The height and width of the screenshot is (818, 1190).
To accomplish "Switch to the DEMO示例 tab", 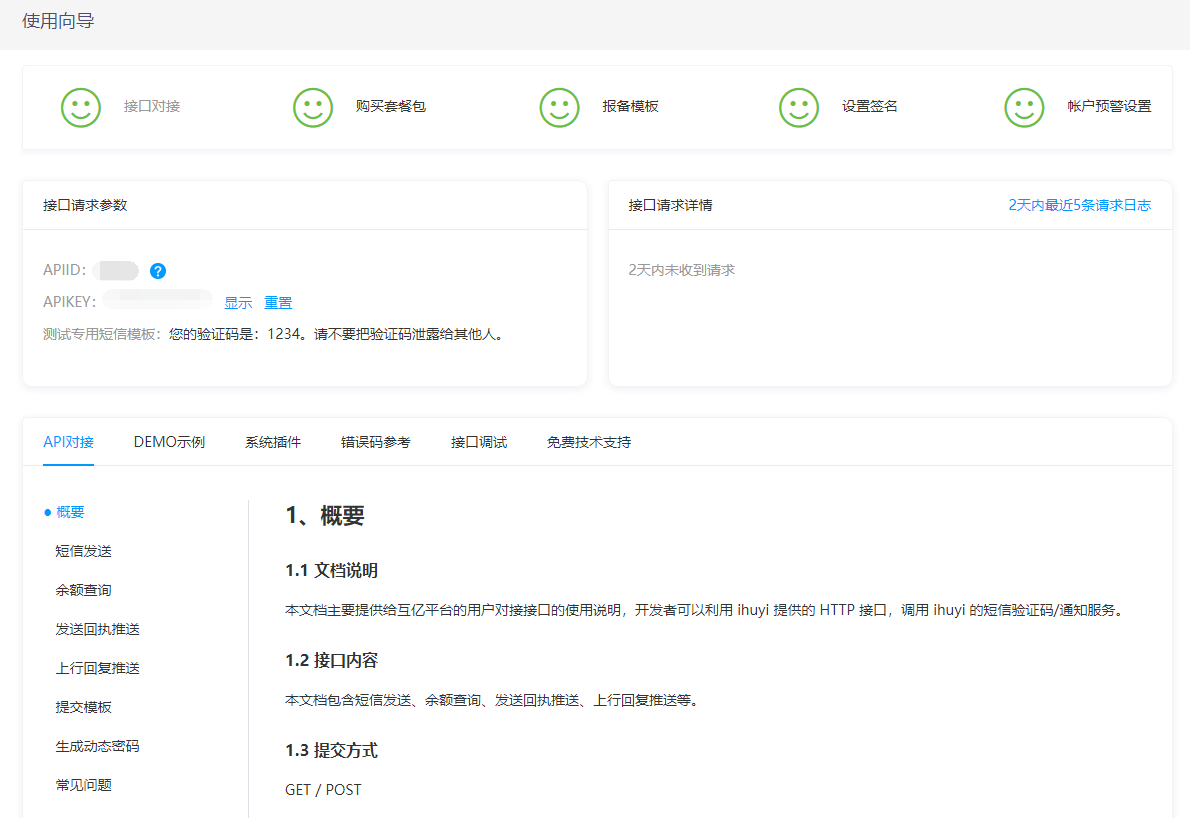I will [x=169, y=442].
